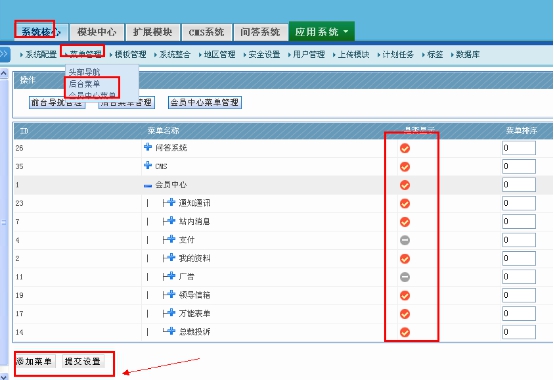Viewport: 554px width, 380px height.
Task: Select 后台菜单 from the dropdown menu
Action: pyautogui.click(x=84, y=84)
